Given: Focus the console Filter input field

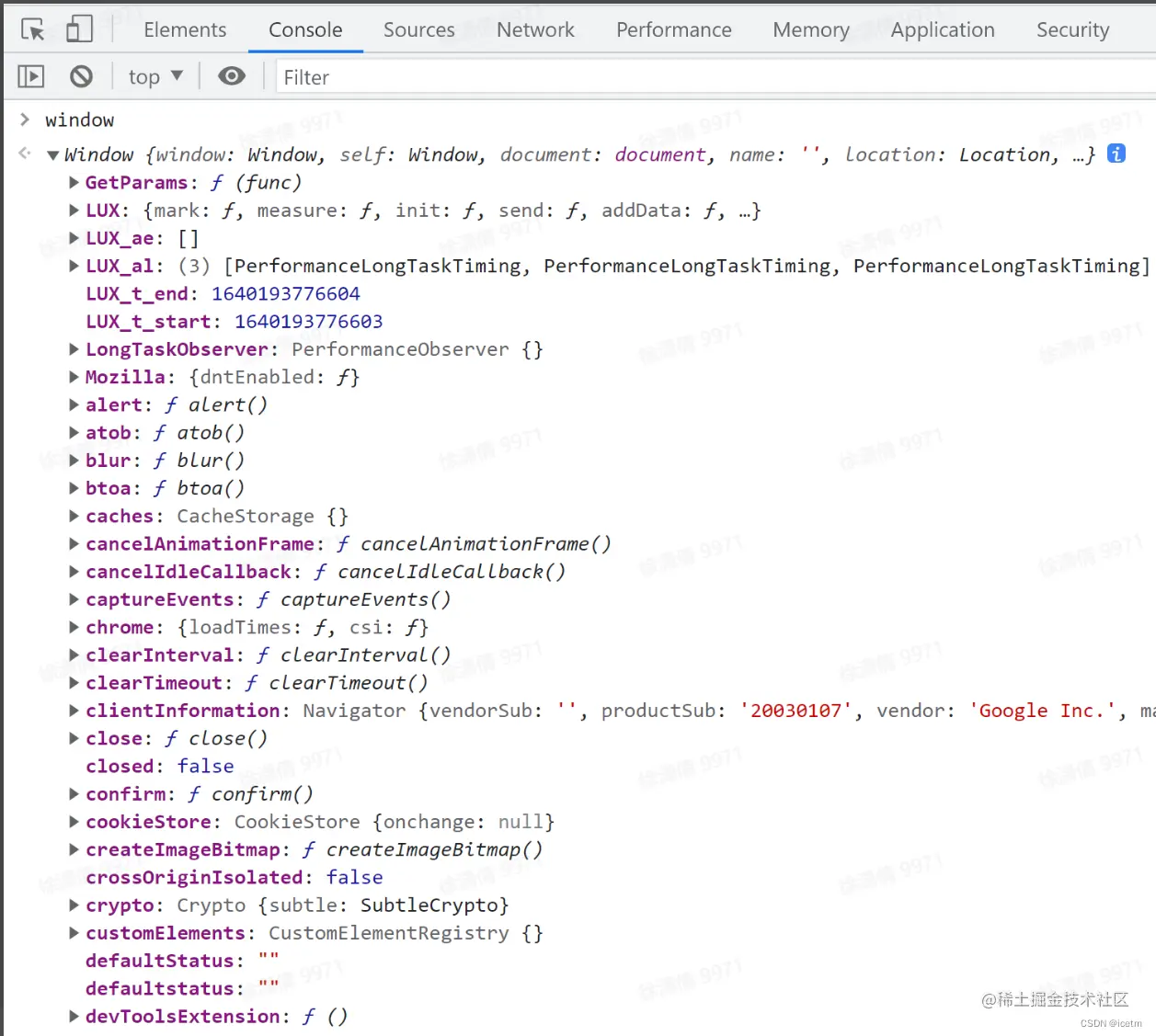Looking at the screenshot, I should pos(715,77).
